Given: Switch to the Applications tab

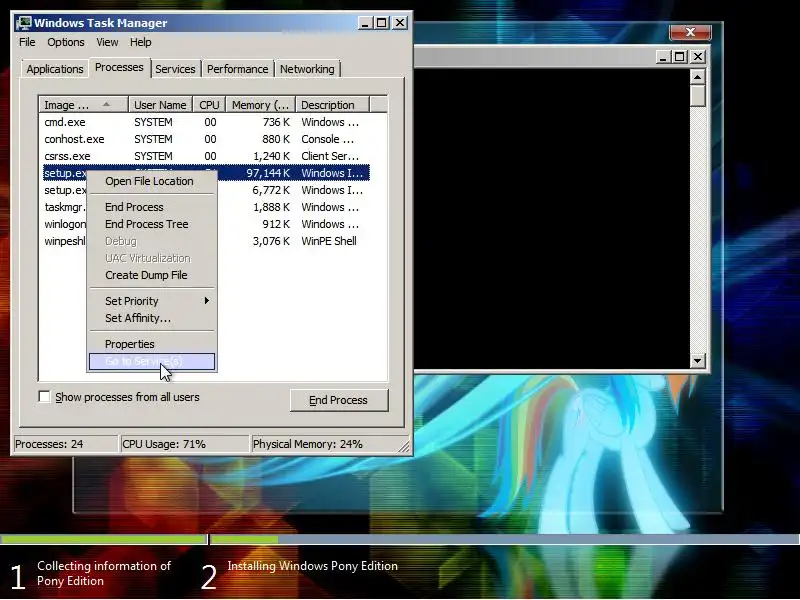Looking at the screenshot, I should point(55,69).
